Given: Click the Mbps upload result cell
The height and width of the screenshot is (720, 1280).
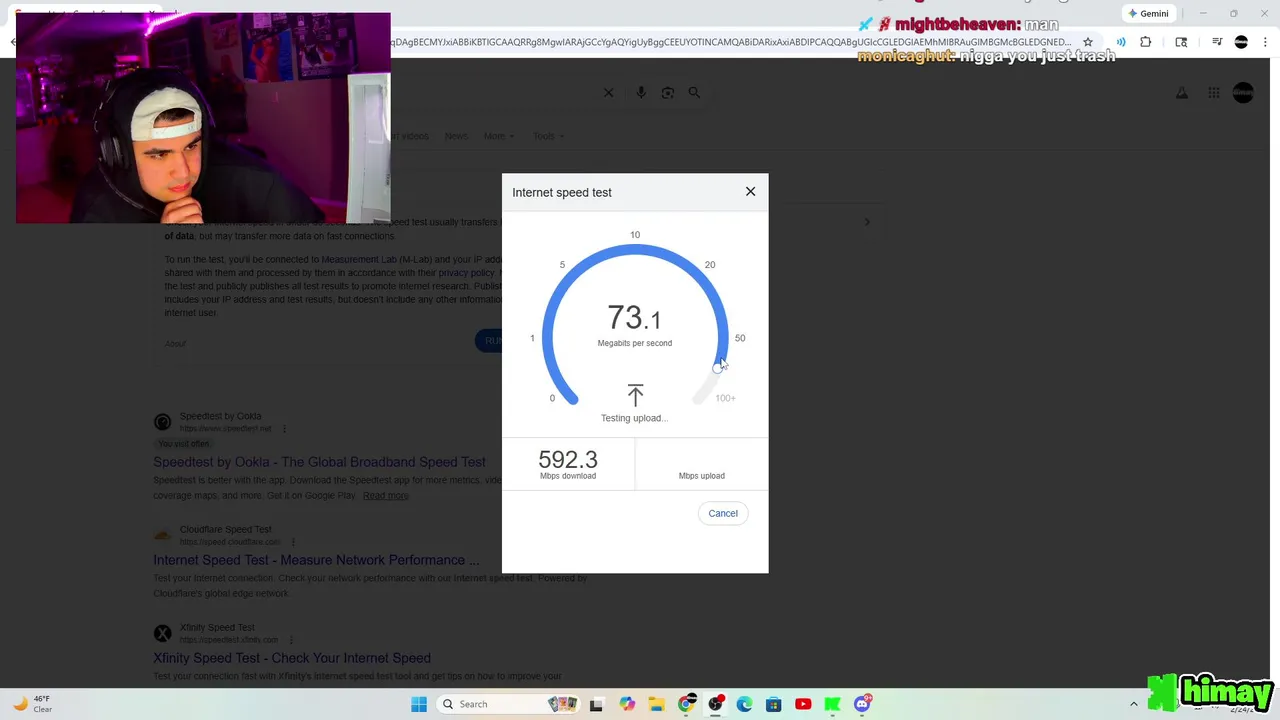Looking at the screenshot, I should click(x=701, y=465).
